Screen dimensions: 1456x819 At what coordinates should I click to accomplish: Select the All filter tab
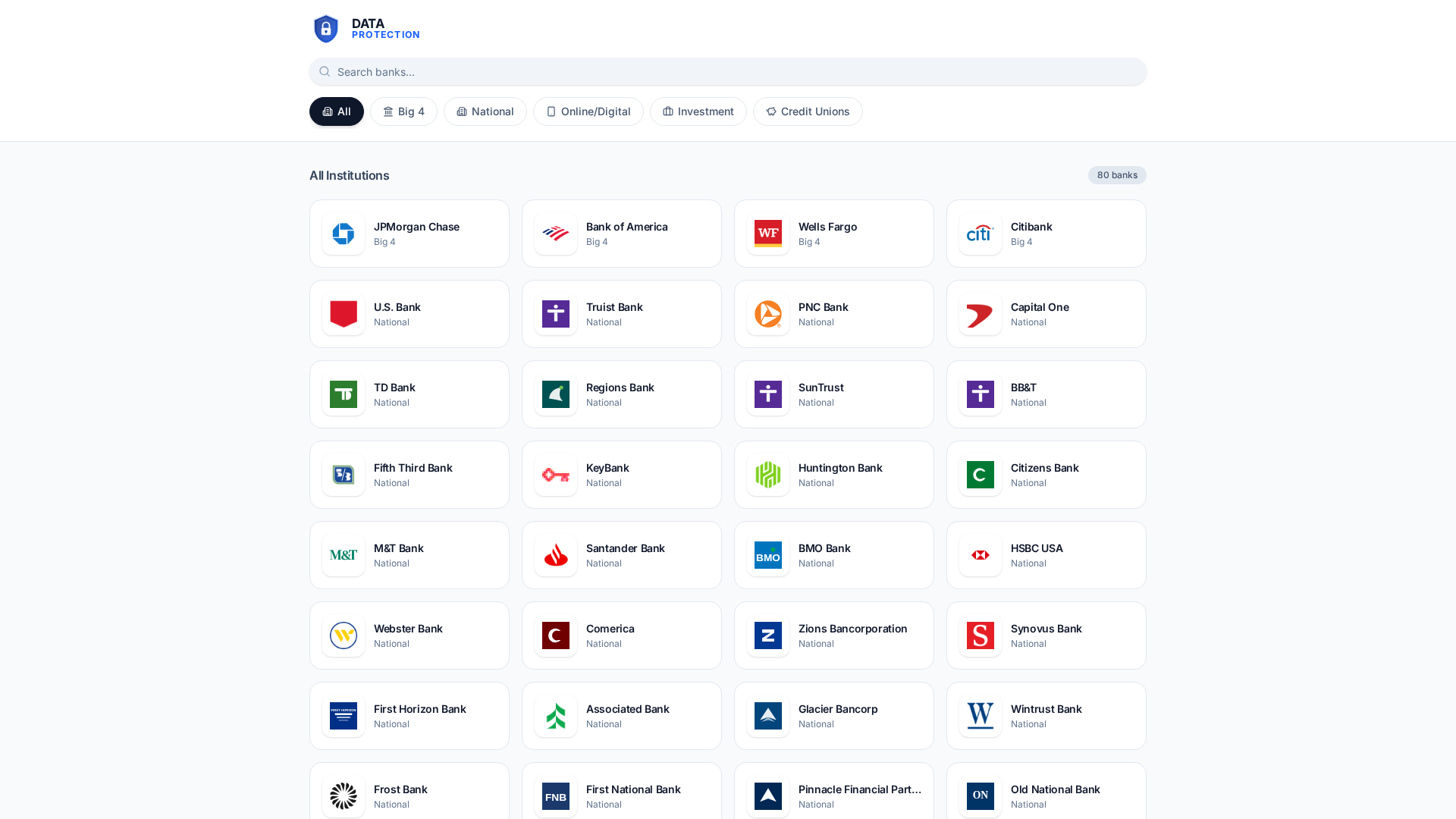click(337, 111)
